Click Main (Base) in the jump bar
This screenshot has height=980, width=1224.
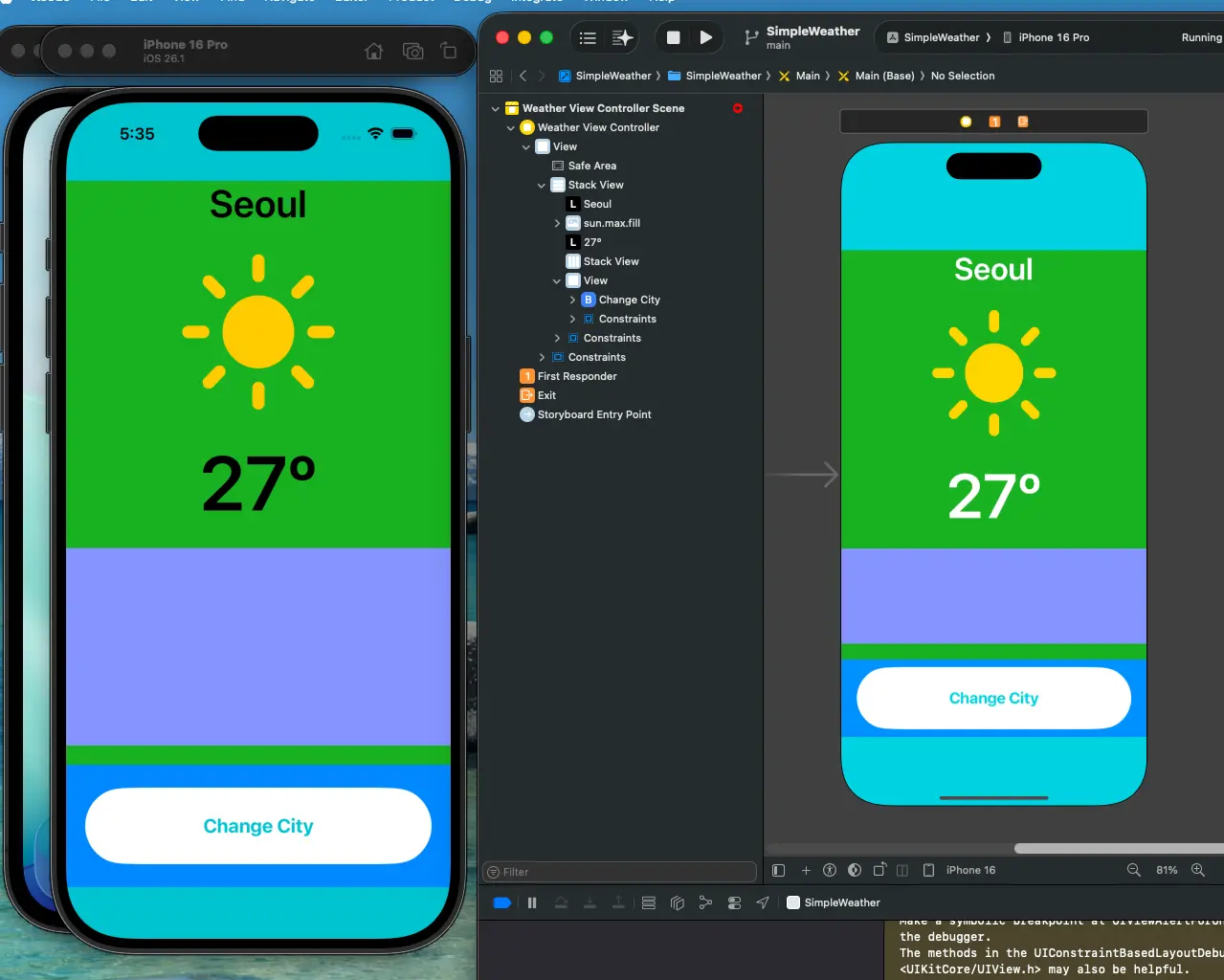coord(883,76)
